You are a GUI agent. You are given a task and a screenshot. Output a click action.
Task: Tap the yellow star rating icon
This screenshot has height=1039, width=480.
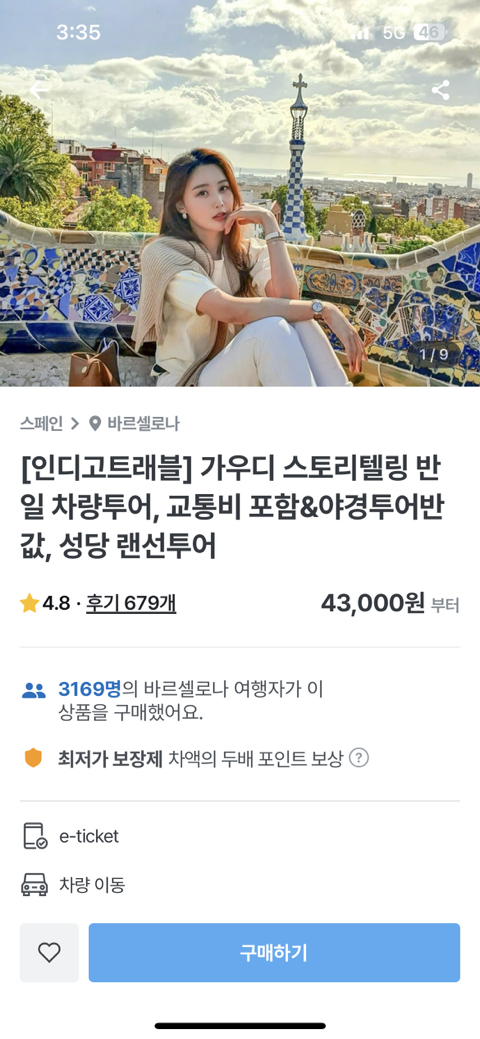click(x=29, y=603)
